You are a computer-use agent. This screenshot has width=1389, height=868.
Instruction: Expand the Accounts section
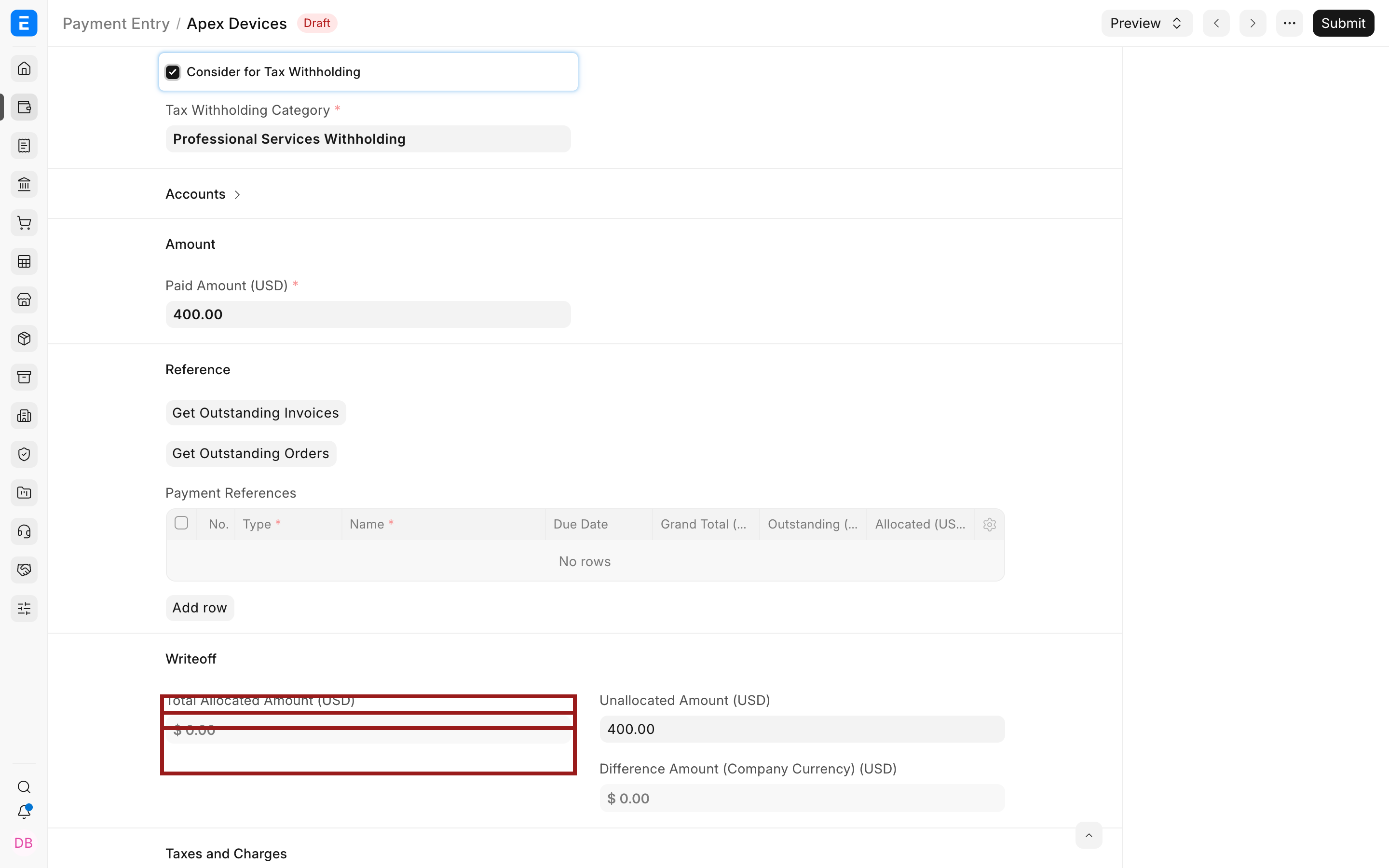tap(203, 194)
